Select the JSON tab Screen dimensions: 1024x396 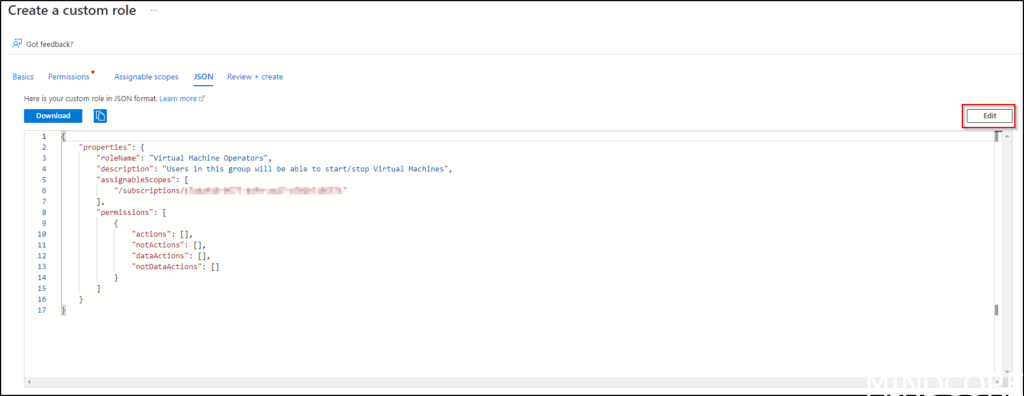point(203,76)
